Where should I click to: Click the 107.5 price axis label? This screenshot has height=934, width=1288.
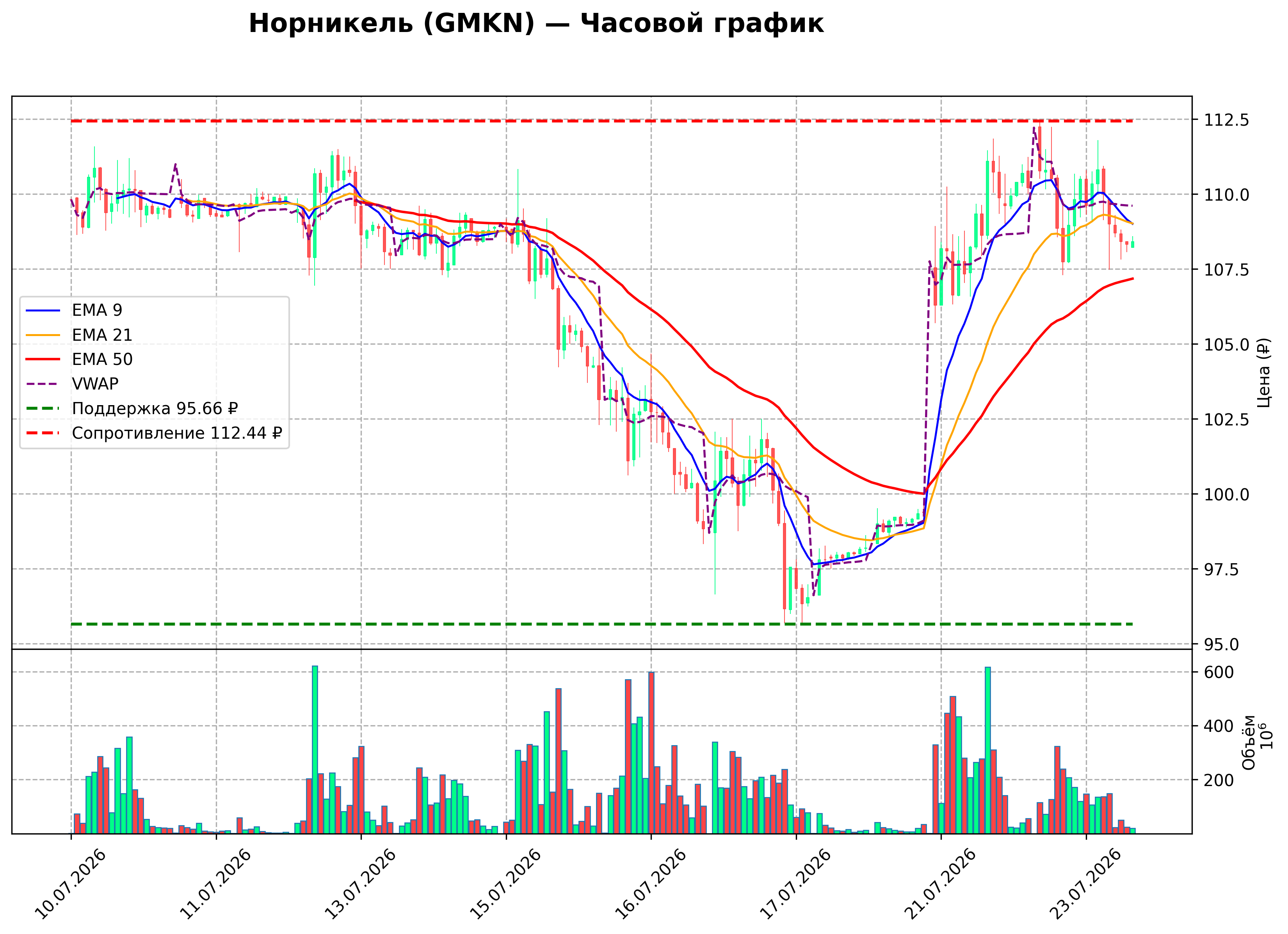1227,270
